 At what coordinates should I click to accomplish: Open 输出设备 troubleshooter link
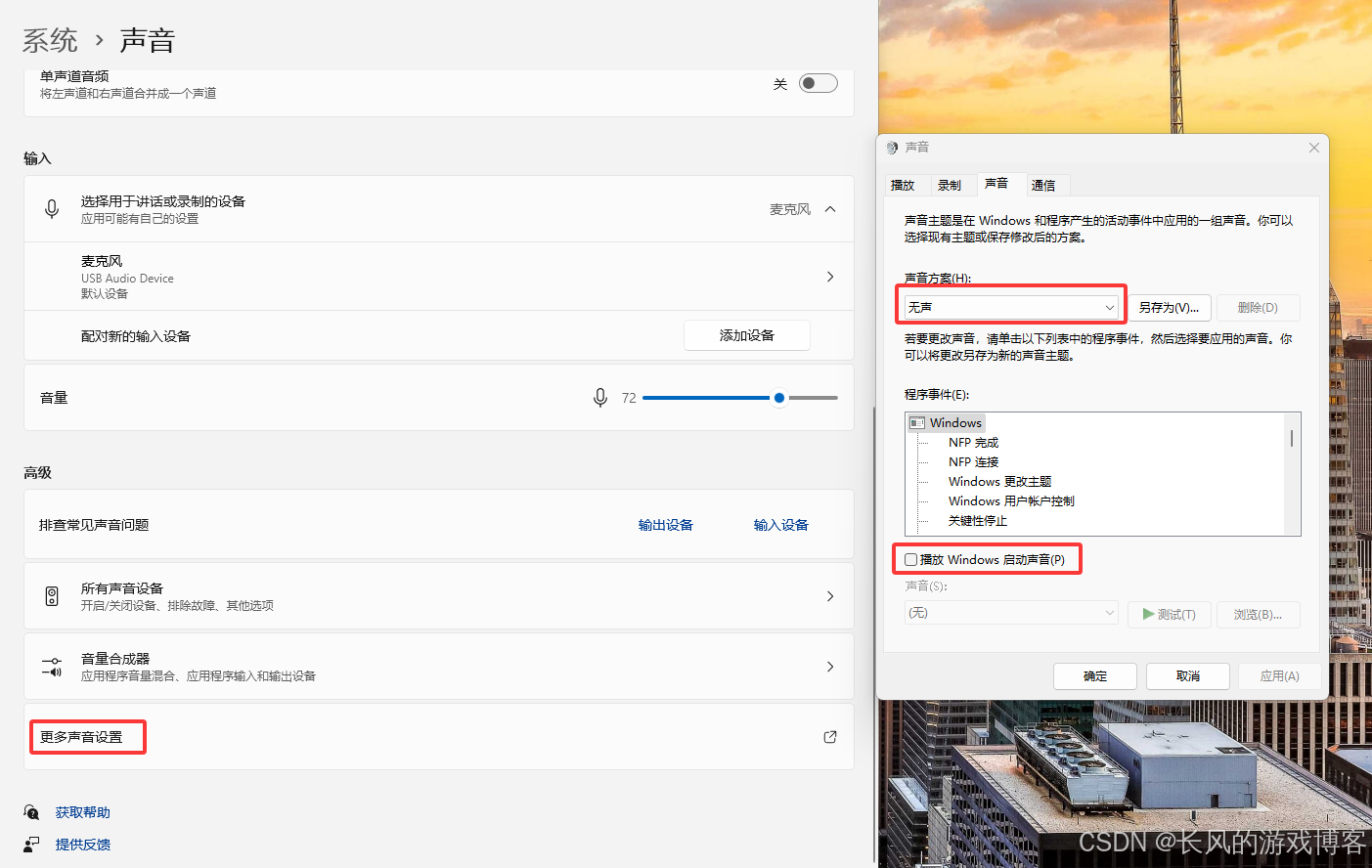(x=666, y=525)
